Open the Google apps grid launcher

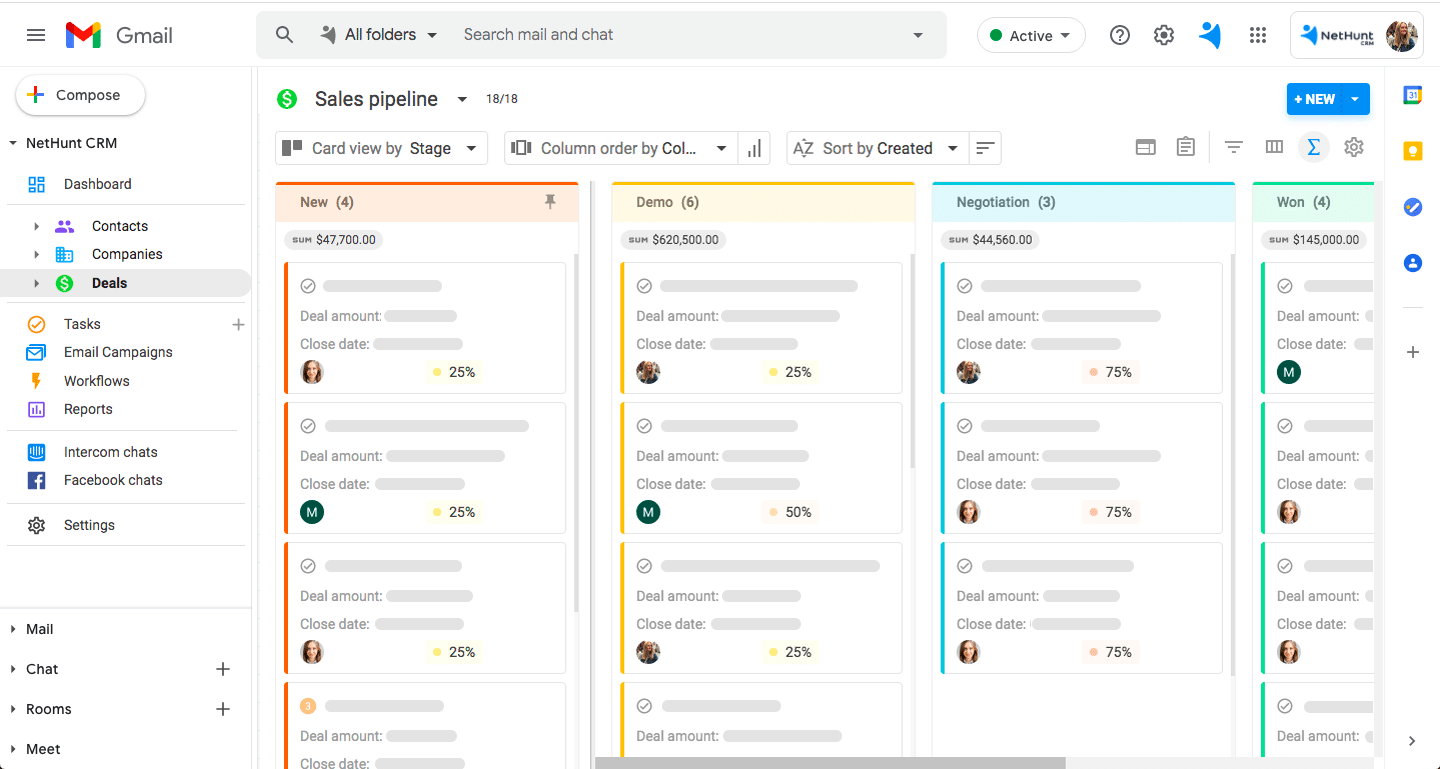pyautogui.click(x=1258, y=36)
